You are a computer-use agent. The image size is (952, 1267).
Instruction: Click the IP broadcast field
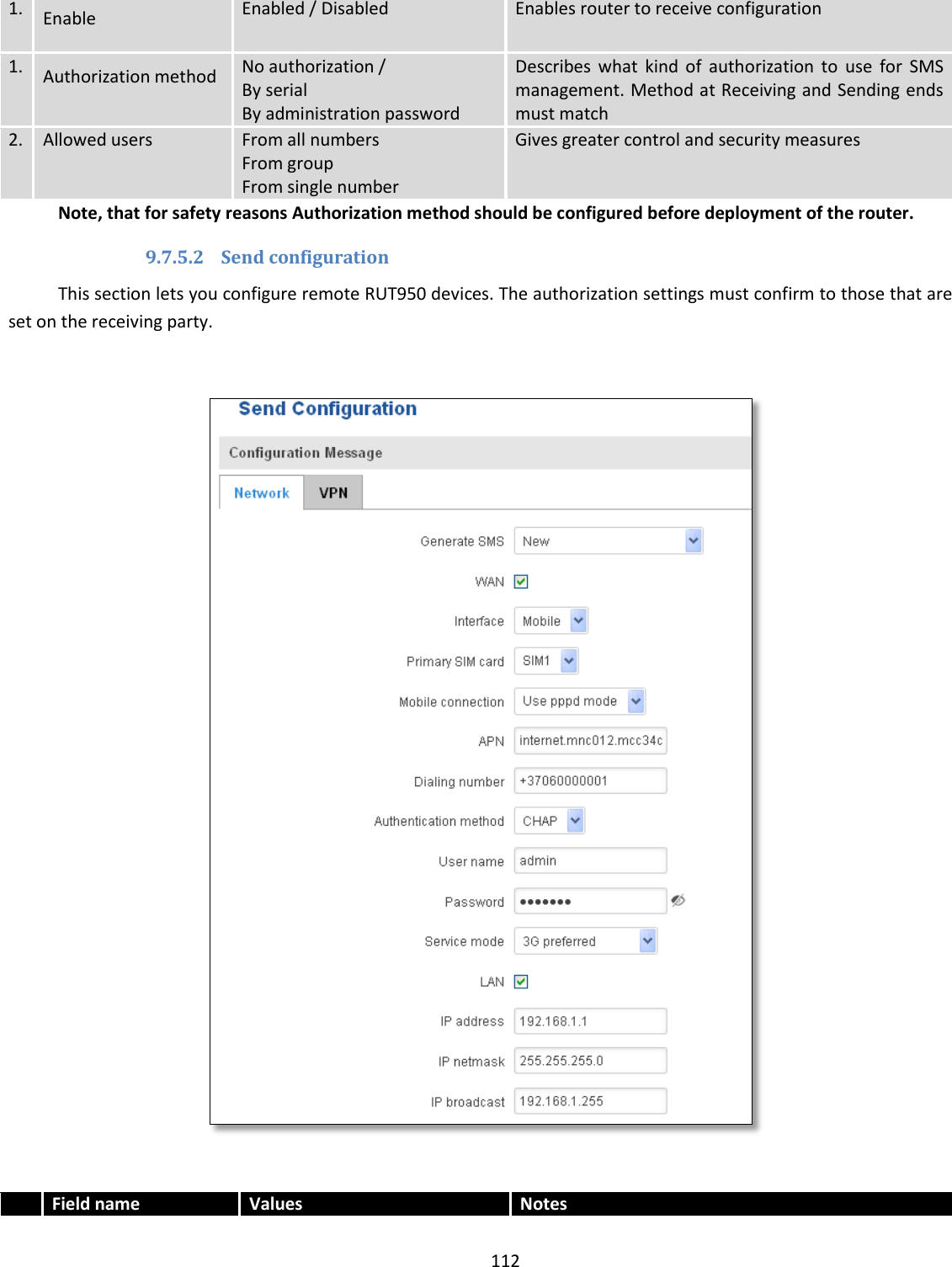point(590,1100)
